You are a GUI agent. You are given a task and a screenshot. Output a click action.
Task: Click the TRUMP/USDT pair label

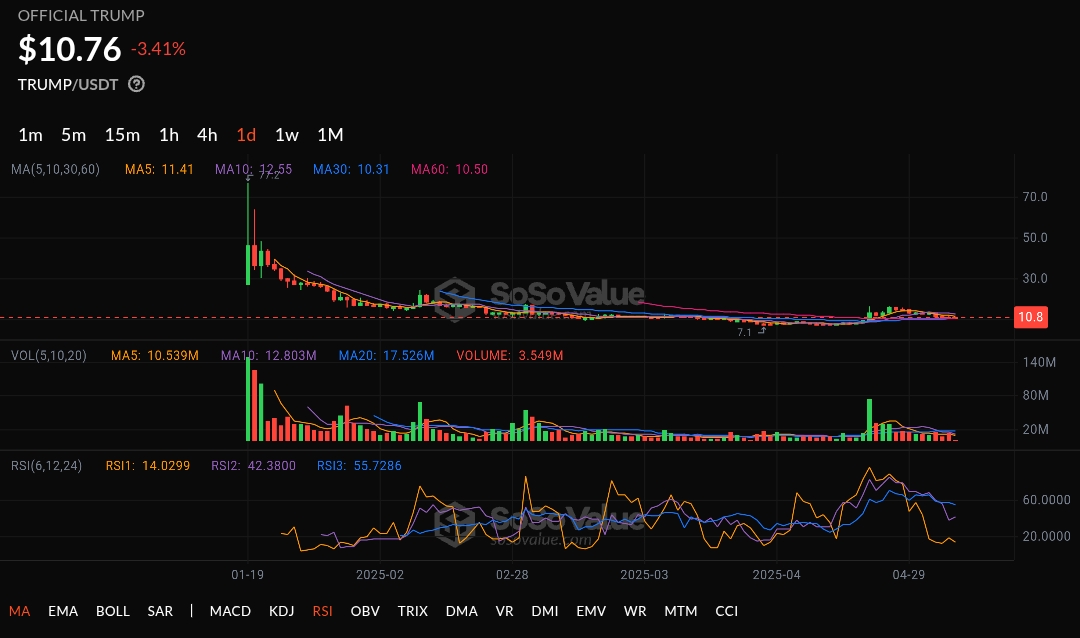[x=68, y=85]
